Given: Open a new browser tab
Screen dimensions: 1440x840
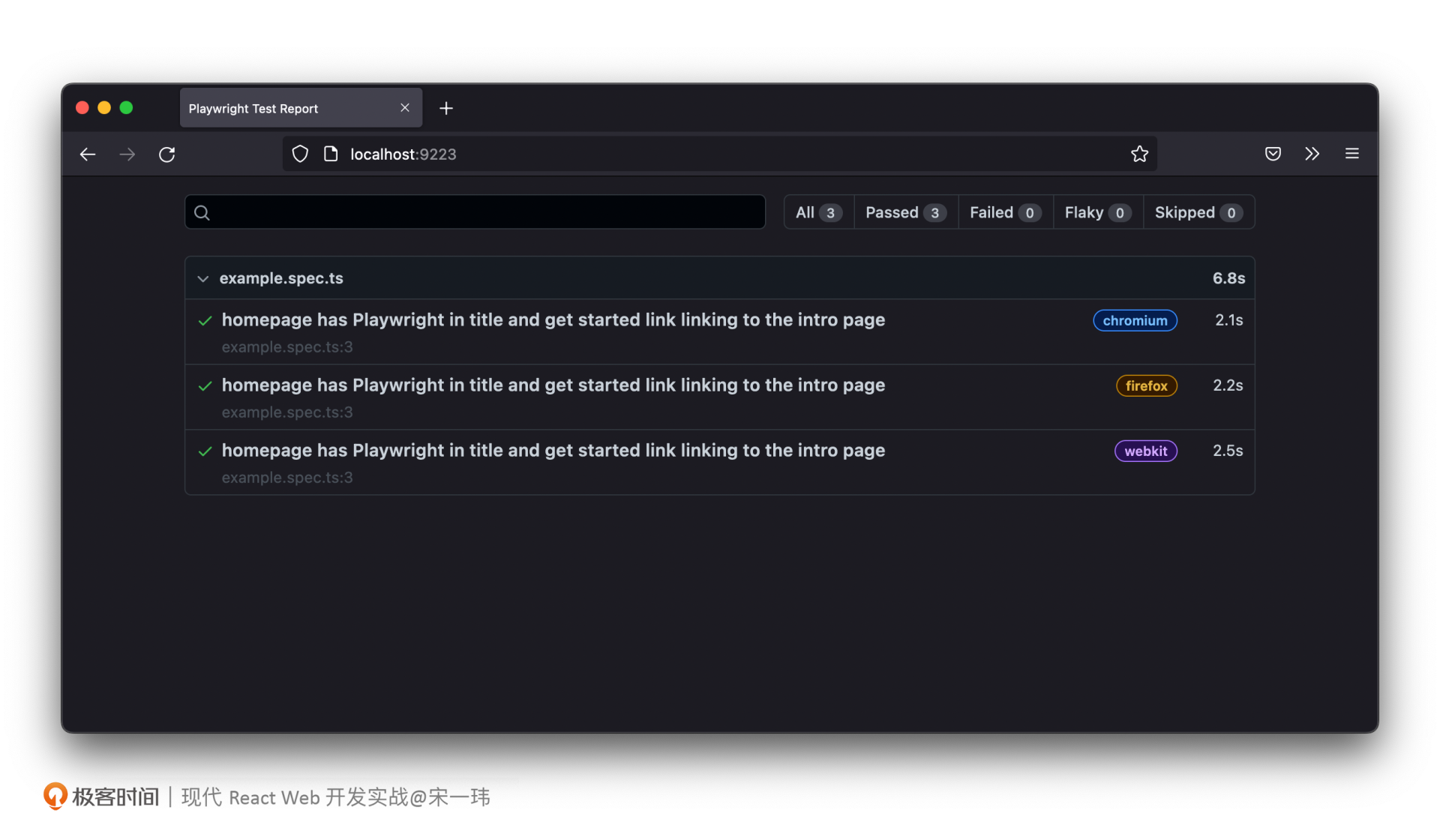Looking at the screenshot, I should click(446, 109).
